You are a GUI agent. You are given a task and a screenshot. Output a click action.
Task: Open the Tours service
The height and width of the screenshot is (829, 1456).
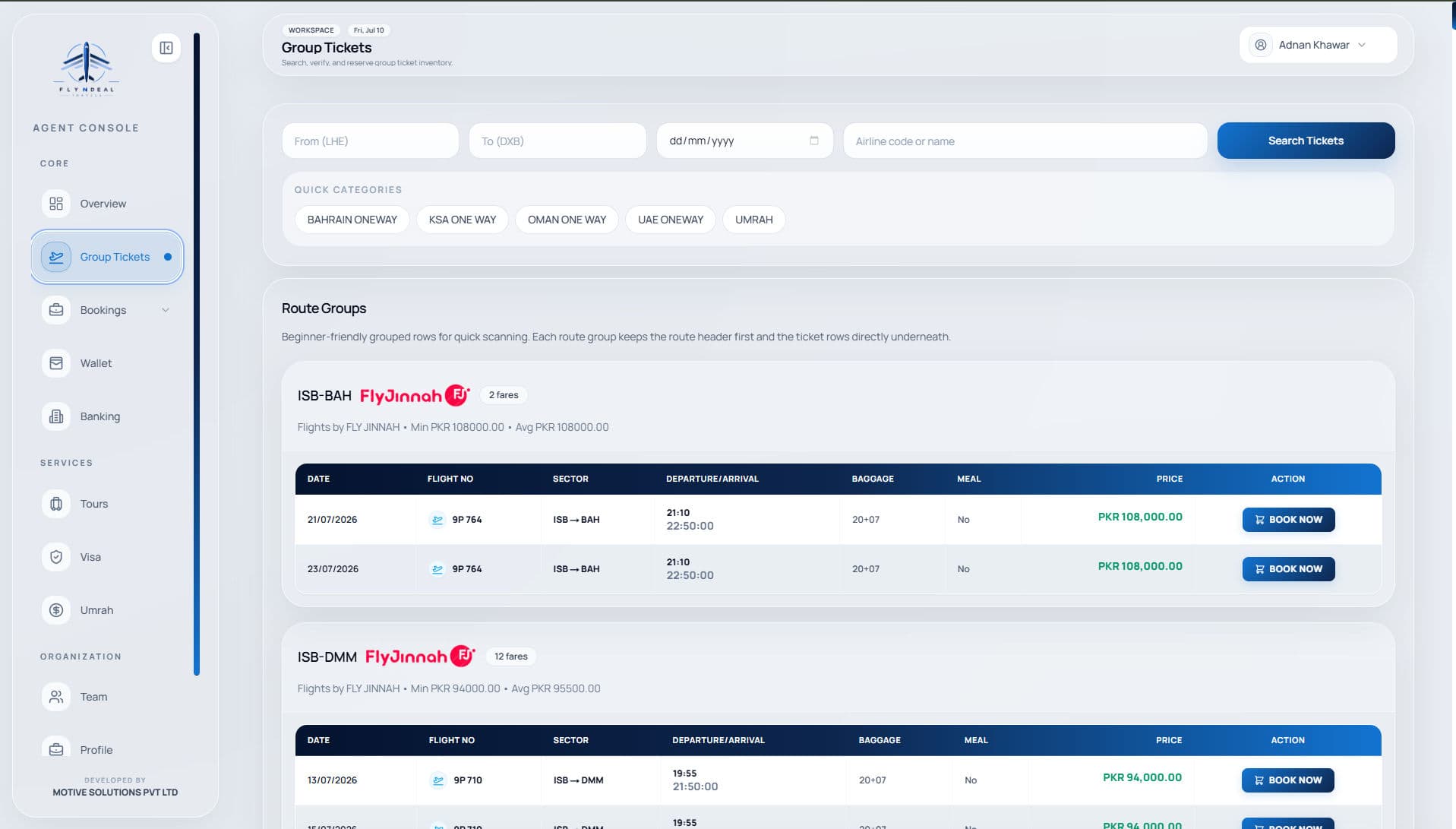106,504
